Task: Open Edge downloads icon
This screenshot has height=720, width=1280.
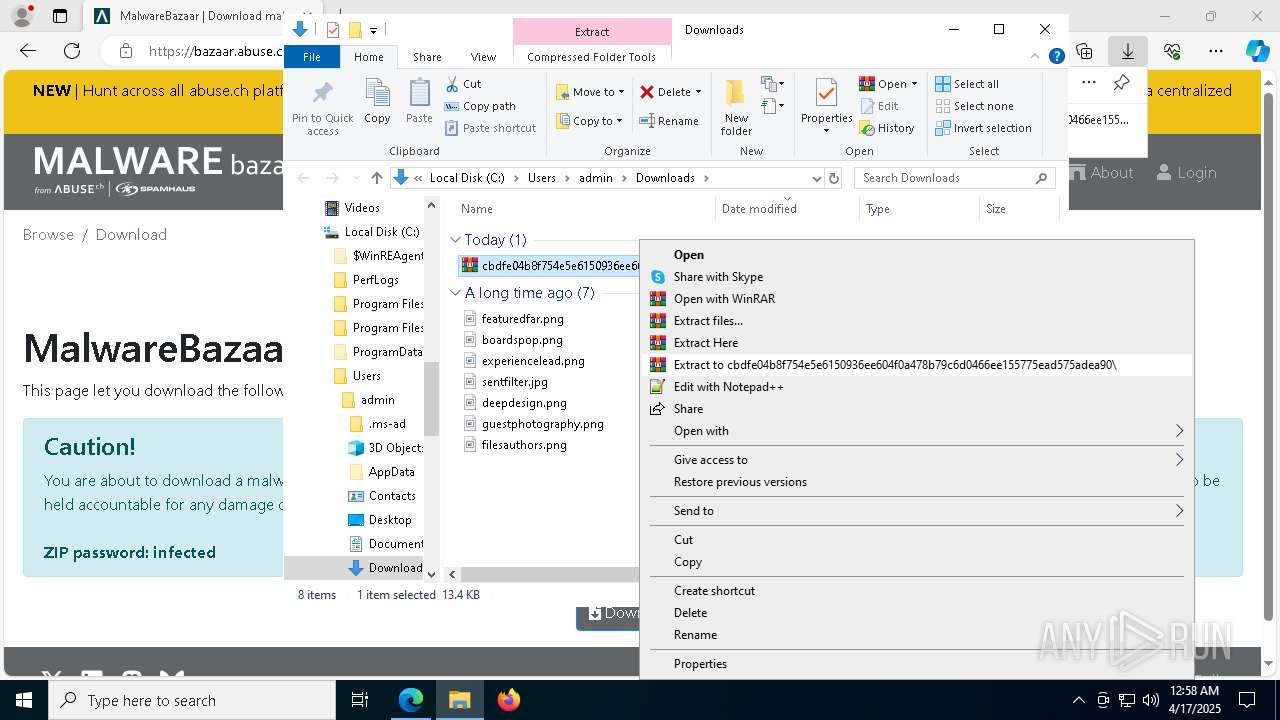Action: pos(1128,51)
